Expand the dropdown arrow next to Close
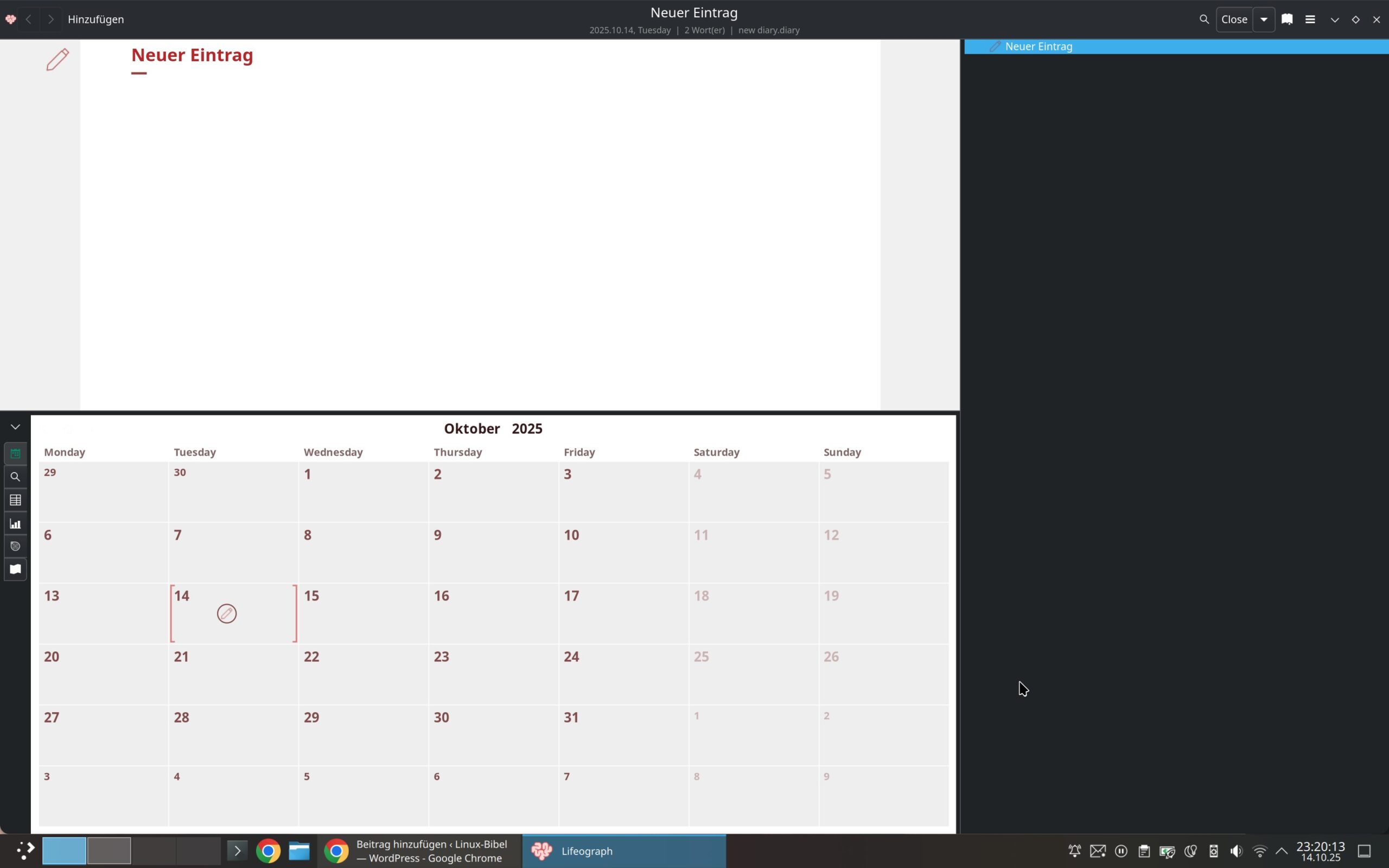This screenshot has width=1389, height=868. tap(1264, 20)
